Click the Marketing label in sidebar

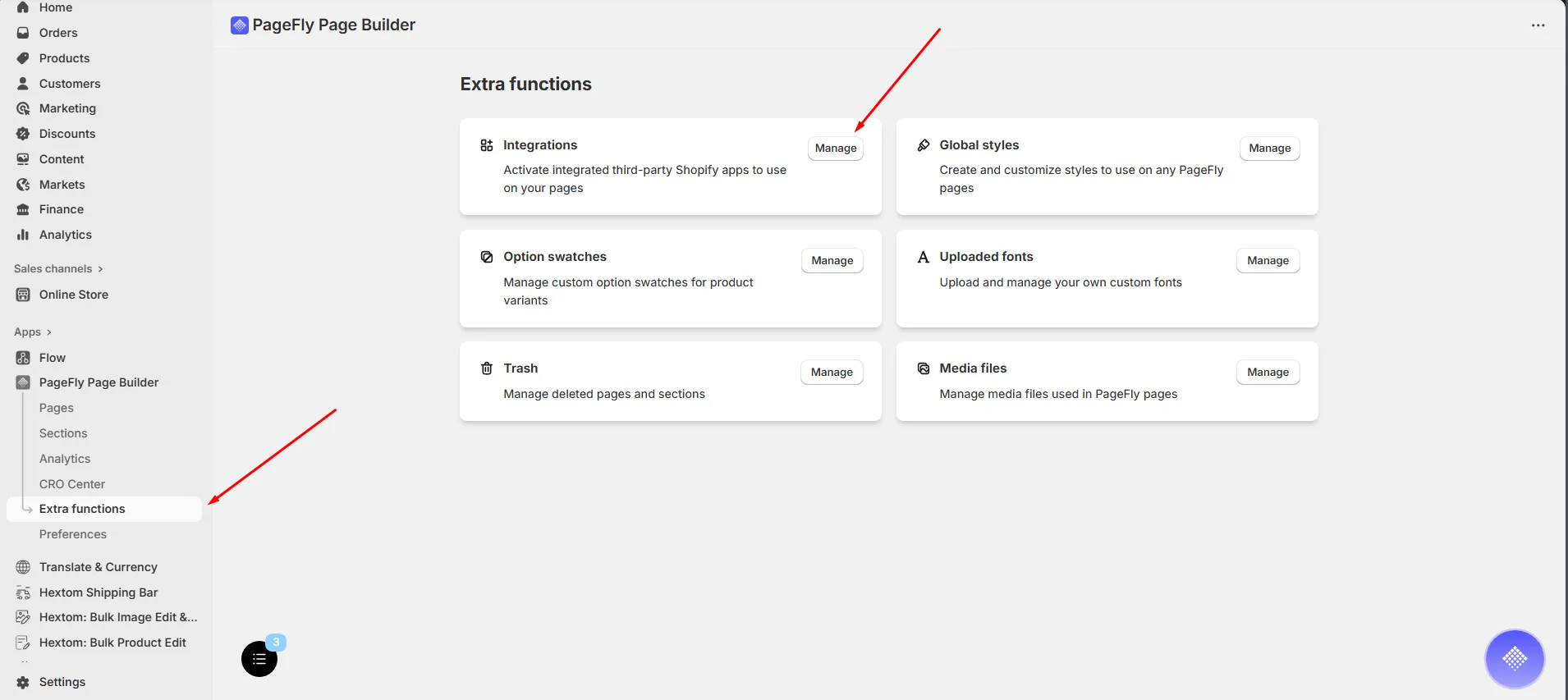67,108
